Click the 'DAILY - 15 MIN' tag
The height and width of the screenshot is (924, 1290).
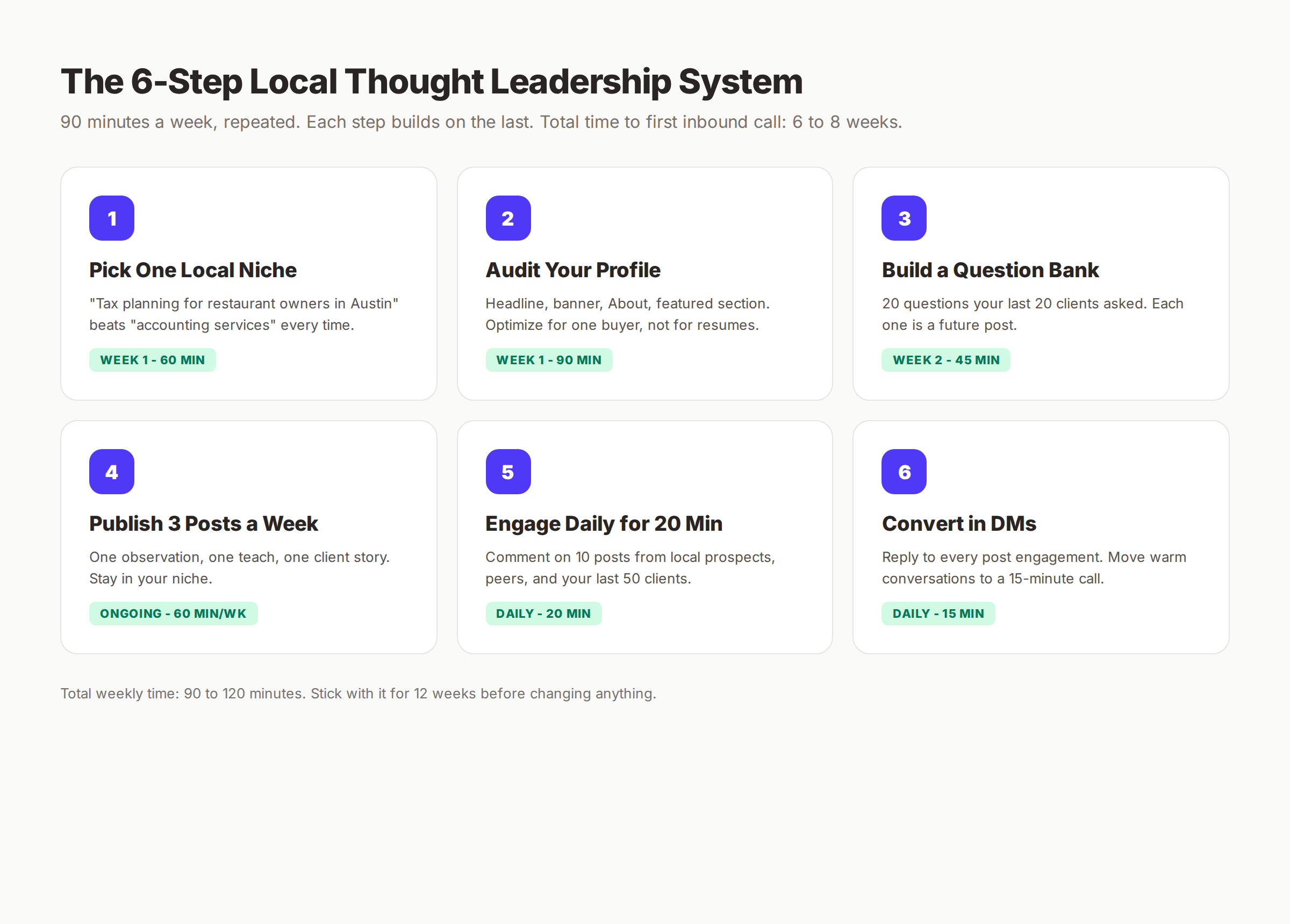point(938,613)
